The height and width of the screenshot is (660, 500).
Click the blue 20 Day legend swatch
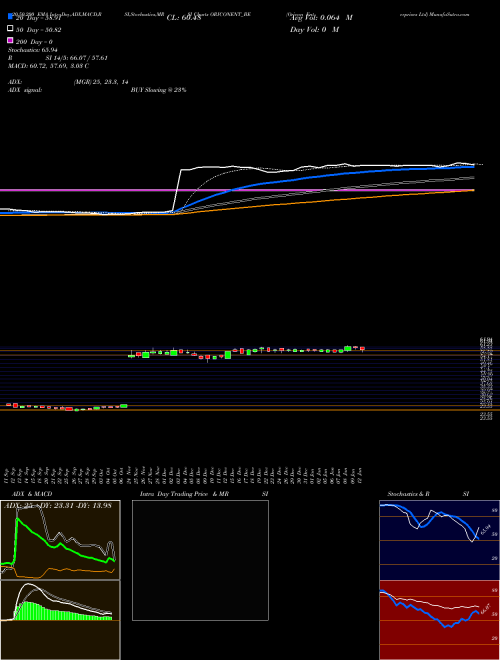point(10,17)
